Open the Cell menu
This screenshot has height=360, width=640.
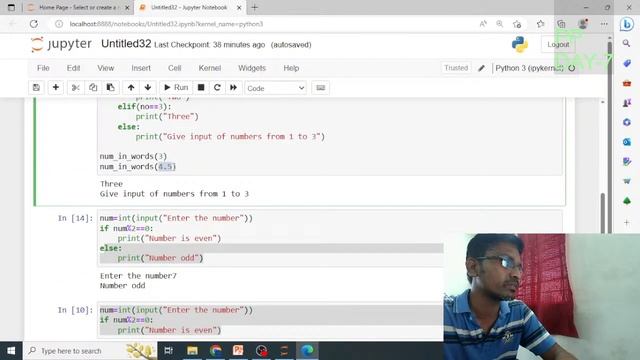pos(174,68)
